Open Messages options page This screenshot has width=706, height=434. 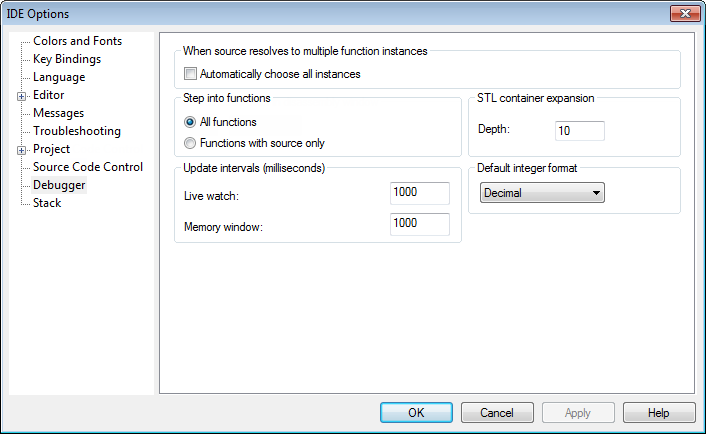(x=58, y=113)
